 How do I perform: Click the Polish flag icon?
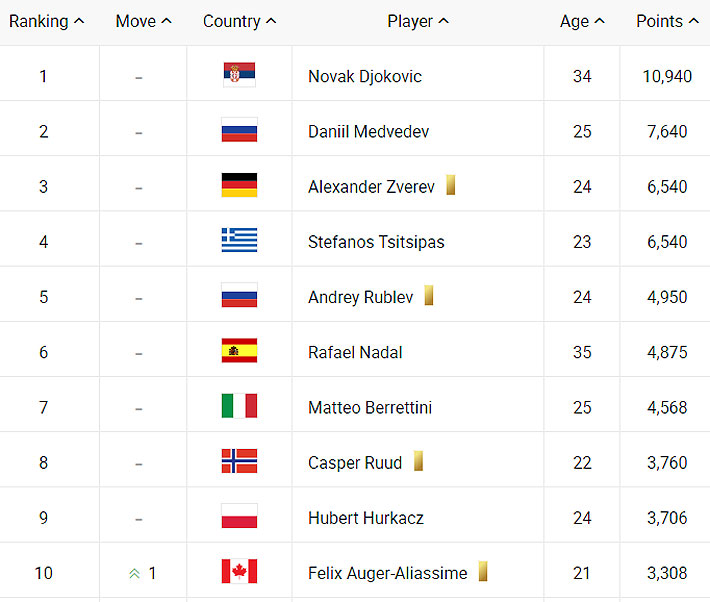click(239, 517)
